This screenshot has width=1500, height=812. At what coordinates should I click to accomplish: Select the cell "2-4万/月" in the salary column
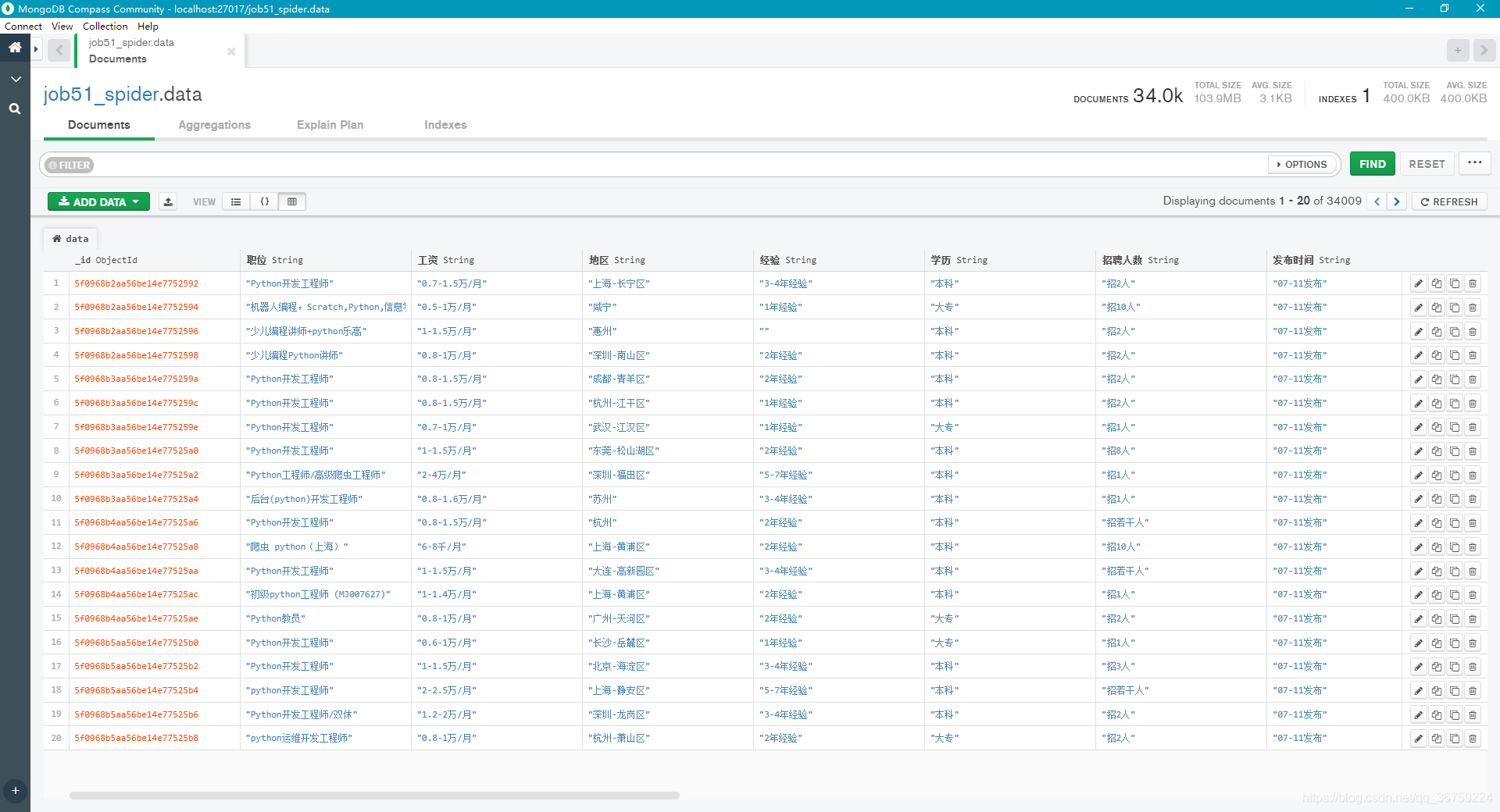441,475
